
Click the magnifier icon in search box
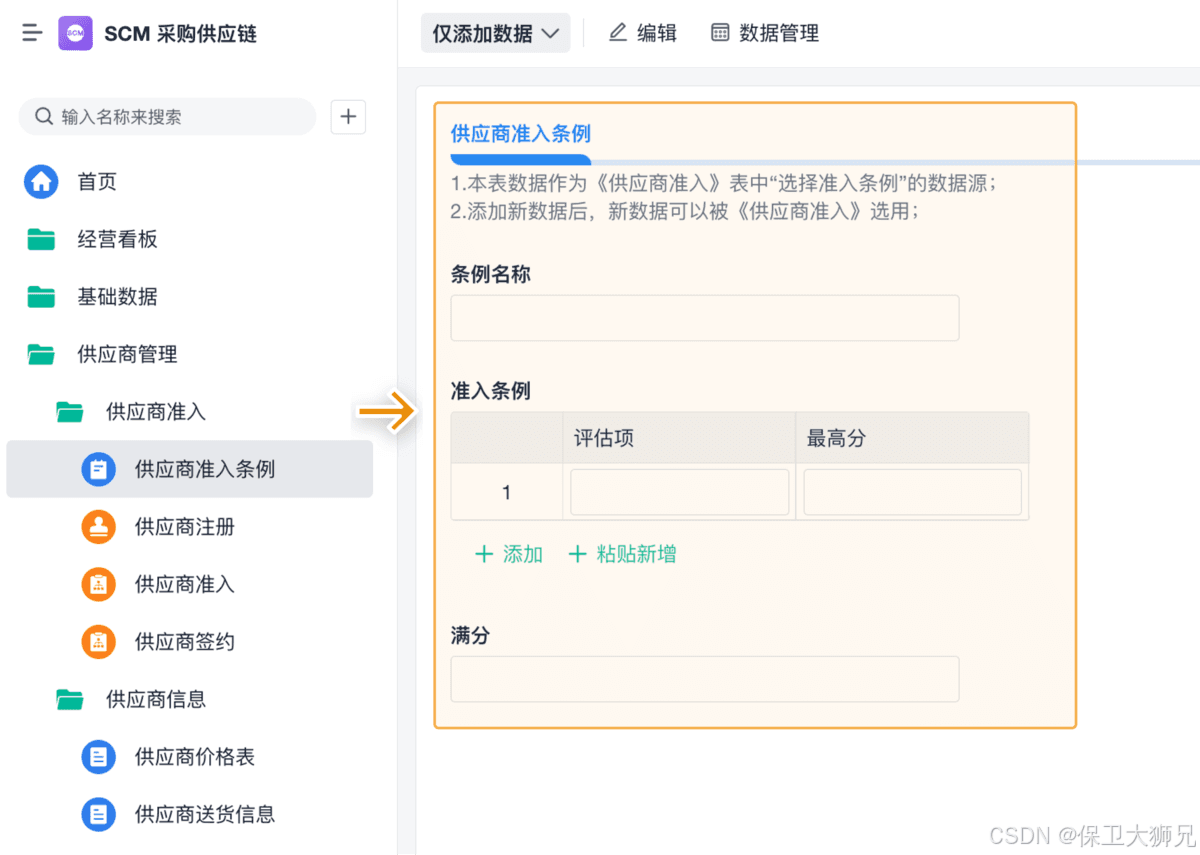[x=44, y=116]
